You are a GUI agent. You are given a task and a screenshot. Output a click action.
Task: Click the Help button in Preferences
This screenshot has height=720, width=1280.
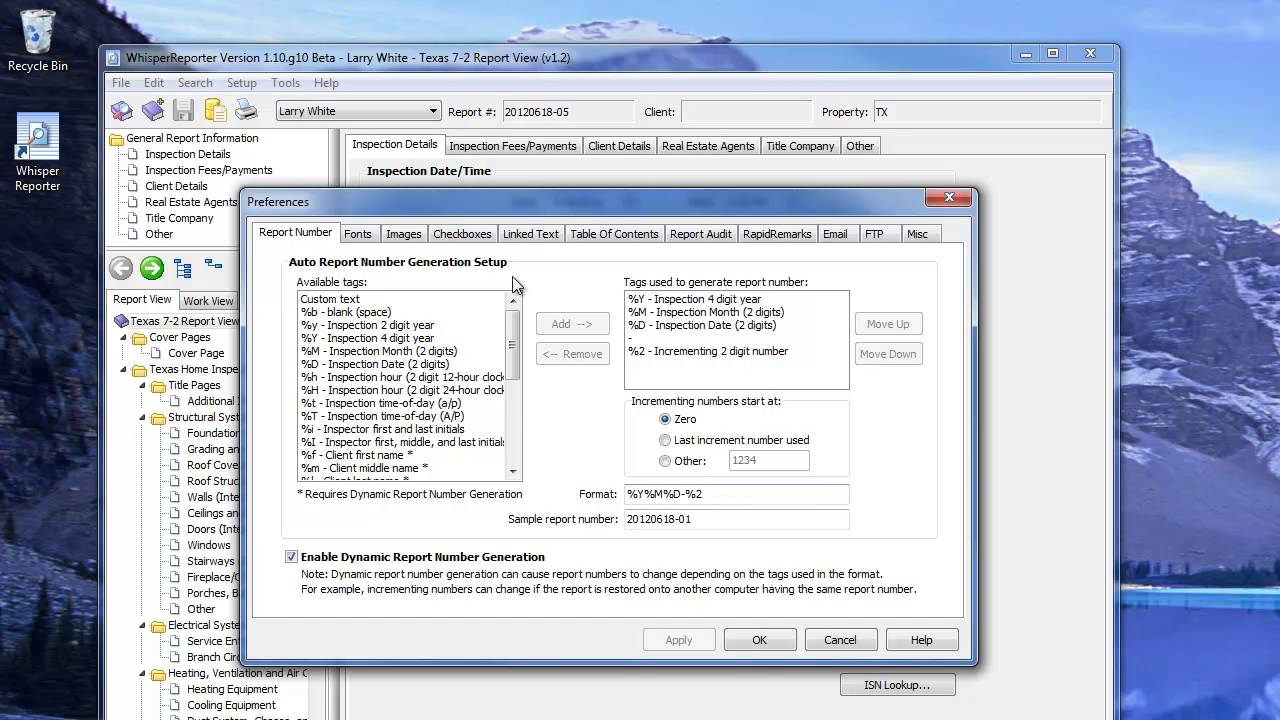coord(922,640)
